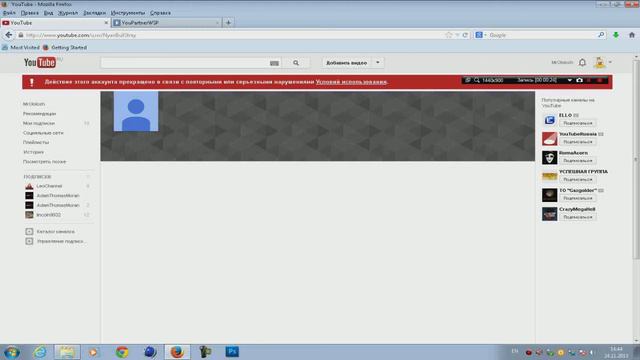
Task: Open the search engine selector dropdown
Action: click(481, 35)
